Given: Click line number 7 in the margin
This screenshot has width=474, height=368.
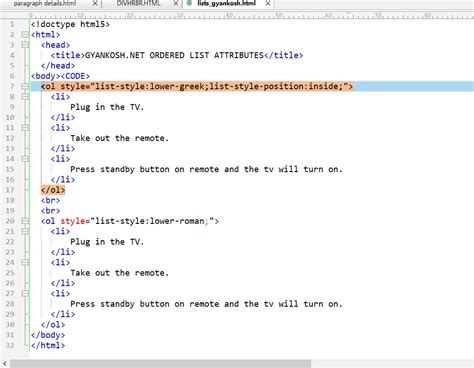Looking at the screenshot, I should coord(12,86).
